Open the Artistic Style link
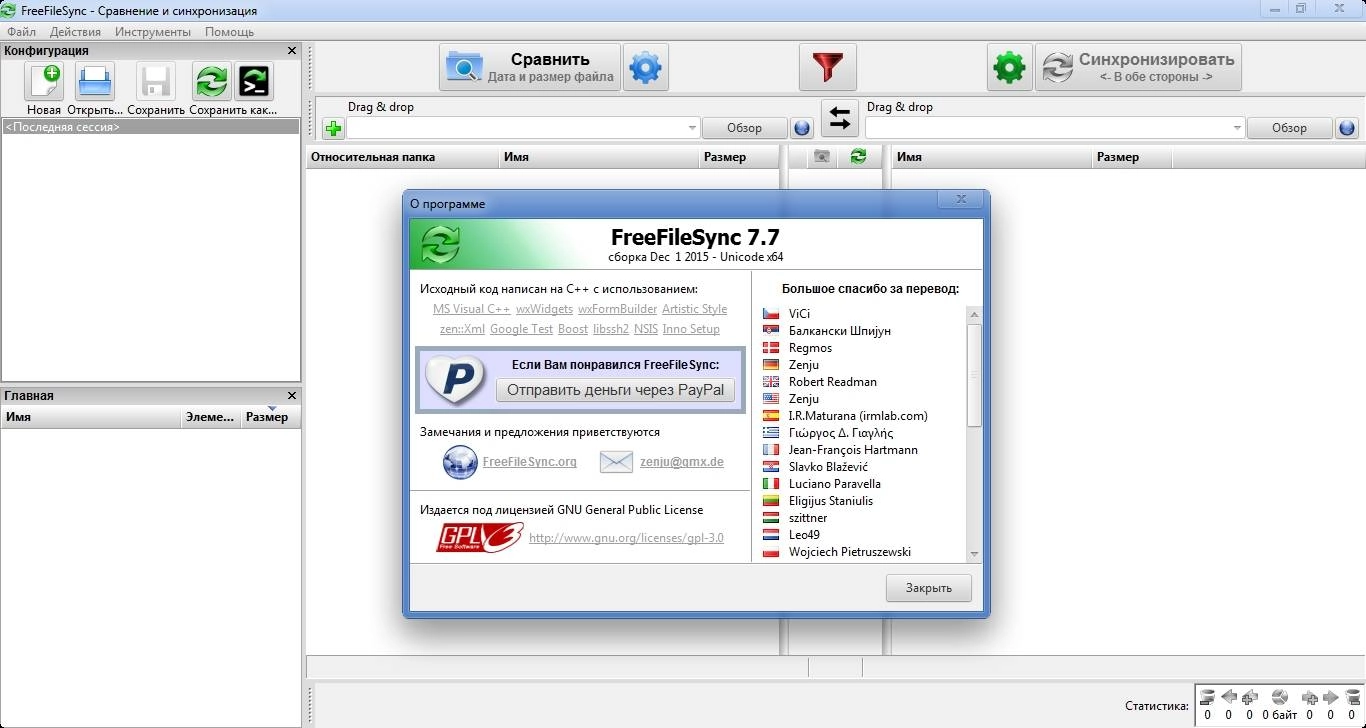This screenshot has width=1366, height=728. [x=694, y=309]
